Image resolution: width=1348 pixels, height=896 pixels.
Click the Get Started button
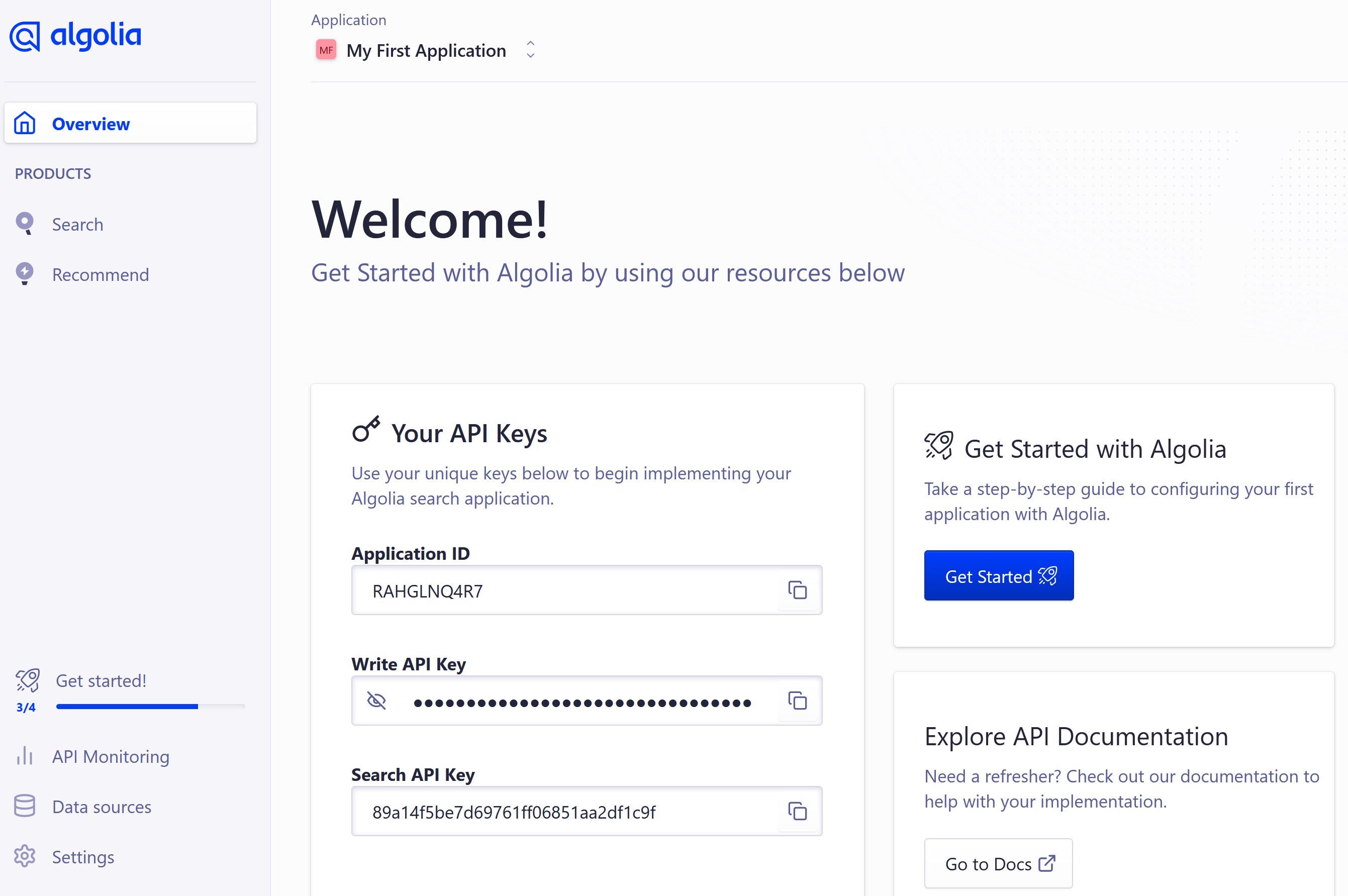tap(999, 575)
